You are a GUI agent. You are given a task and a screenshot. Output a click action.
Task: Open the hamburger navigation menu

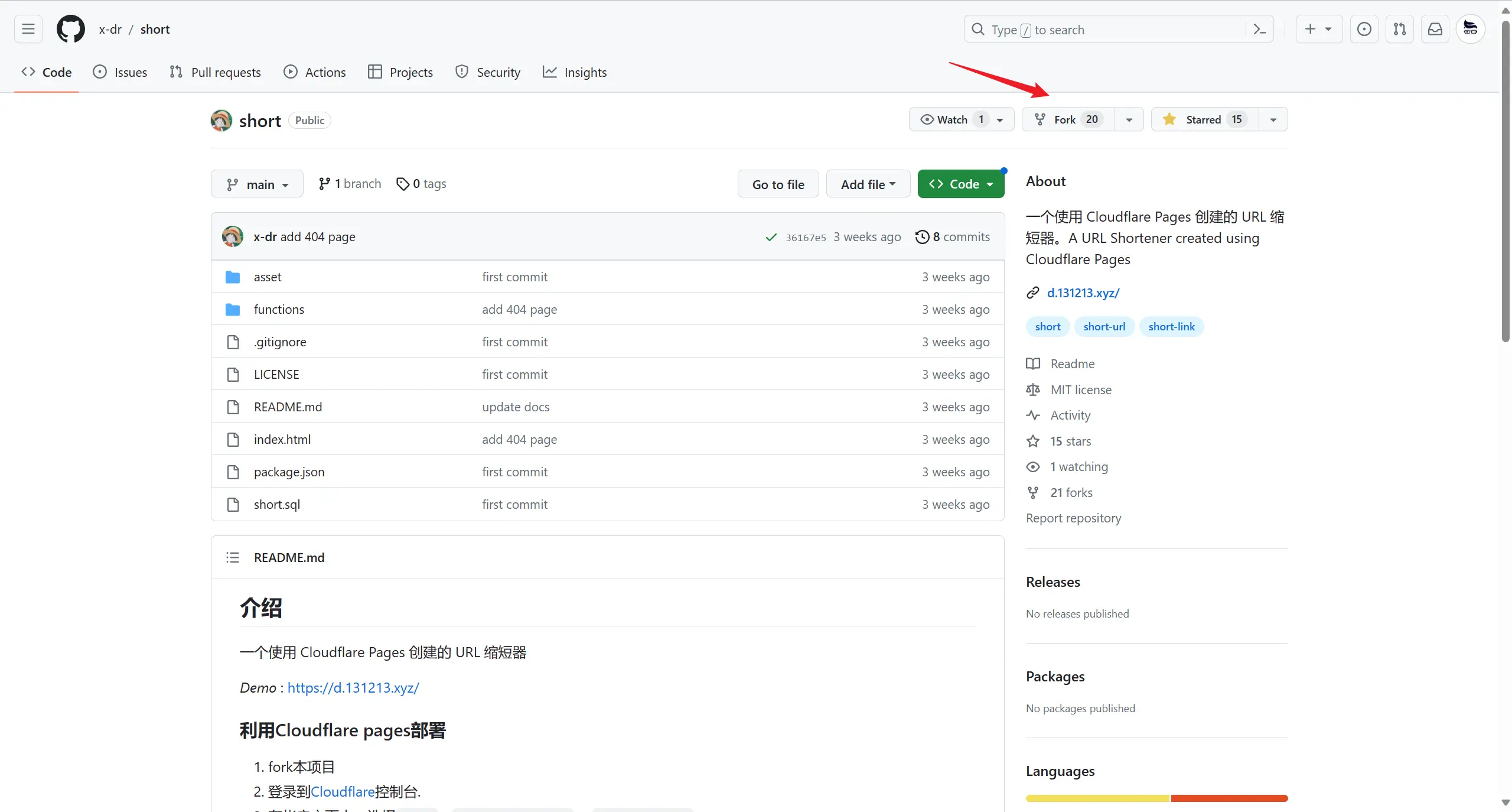click(28, 29)
